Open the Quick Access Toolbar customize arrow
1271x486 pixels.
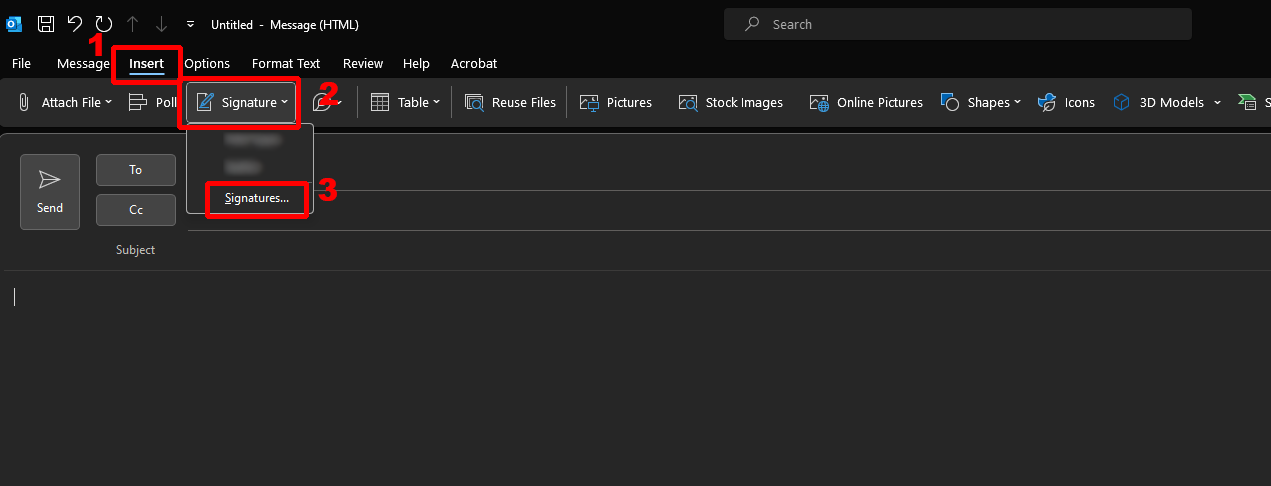click(190, 24)
